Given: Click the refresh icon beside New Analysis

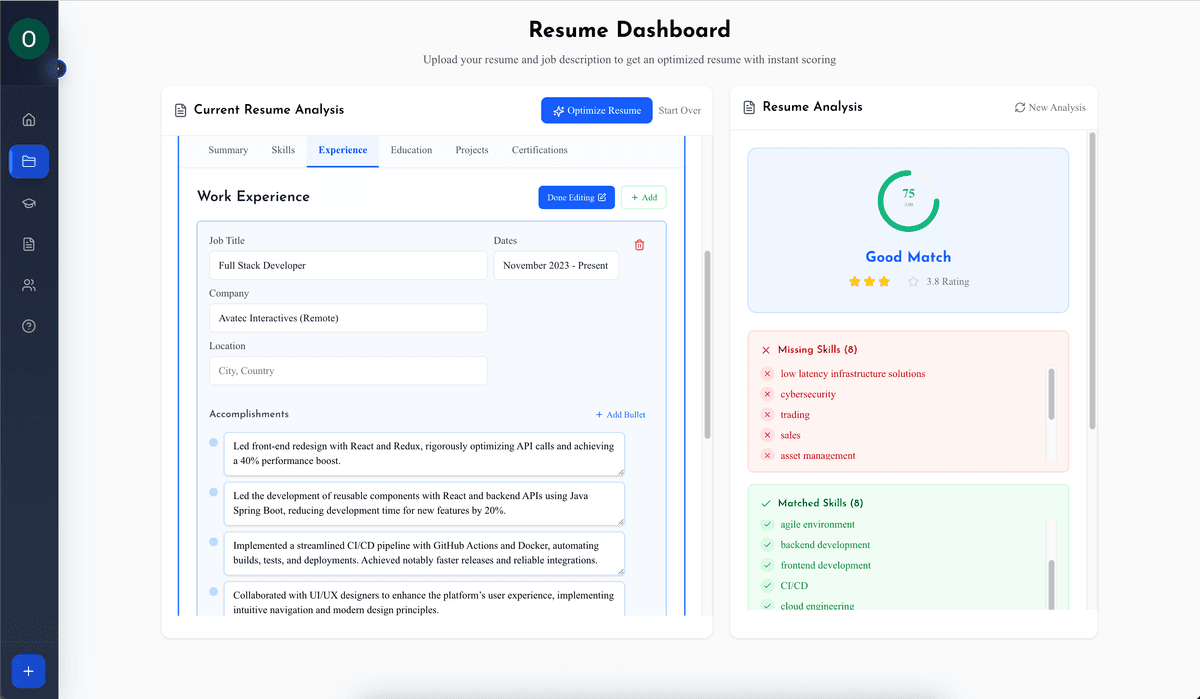Looking at the screenshot, I should pos(1019,107).
